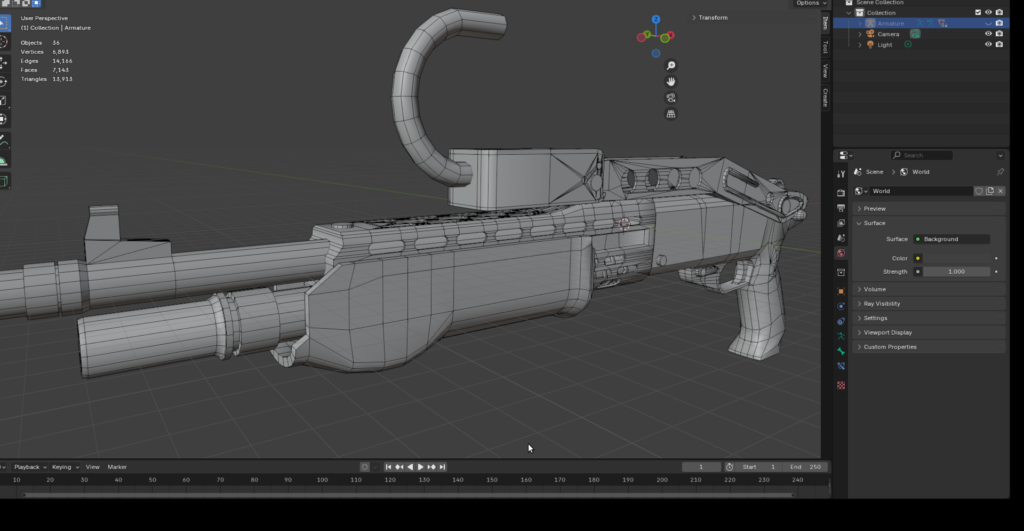
Task: Click the zoom magnifier viewport icon
Action: pyautogui.click(x=671, y=65)
